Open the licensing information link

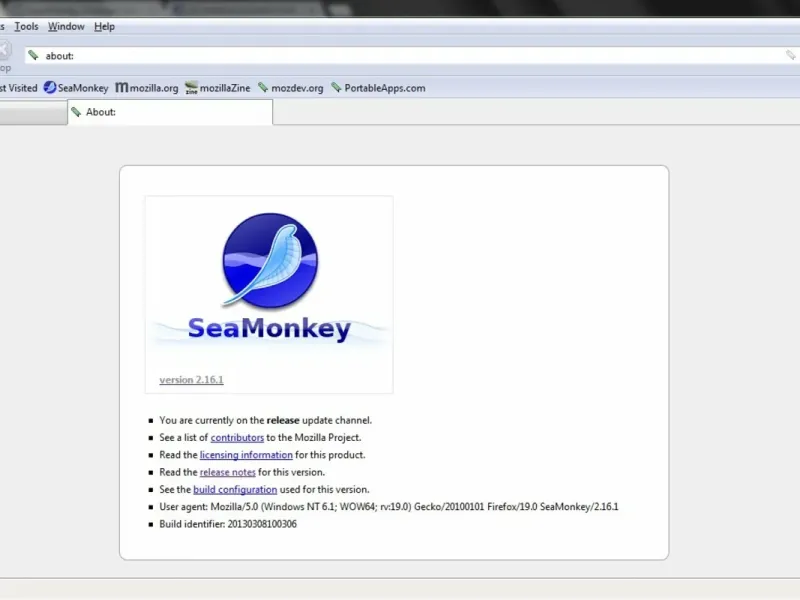point(246,455)
